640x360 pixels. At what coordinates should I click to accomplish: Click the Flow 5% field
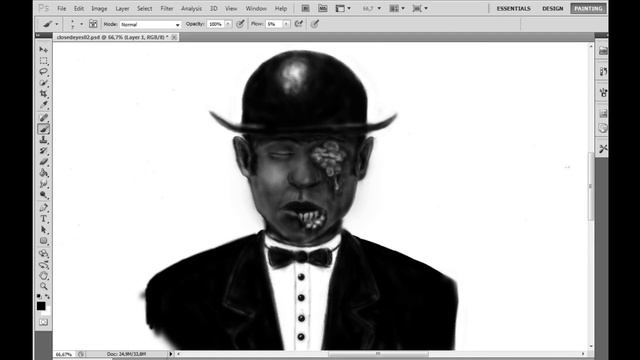[274, 24]
